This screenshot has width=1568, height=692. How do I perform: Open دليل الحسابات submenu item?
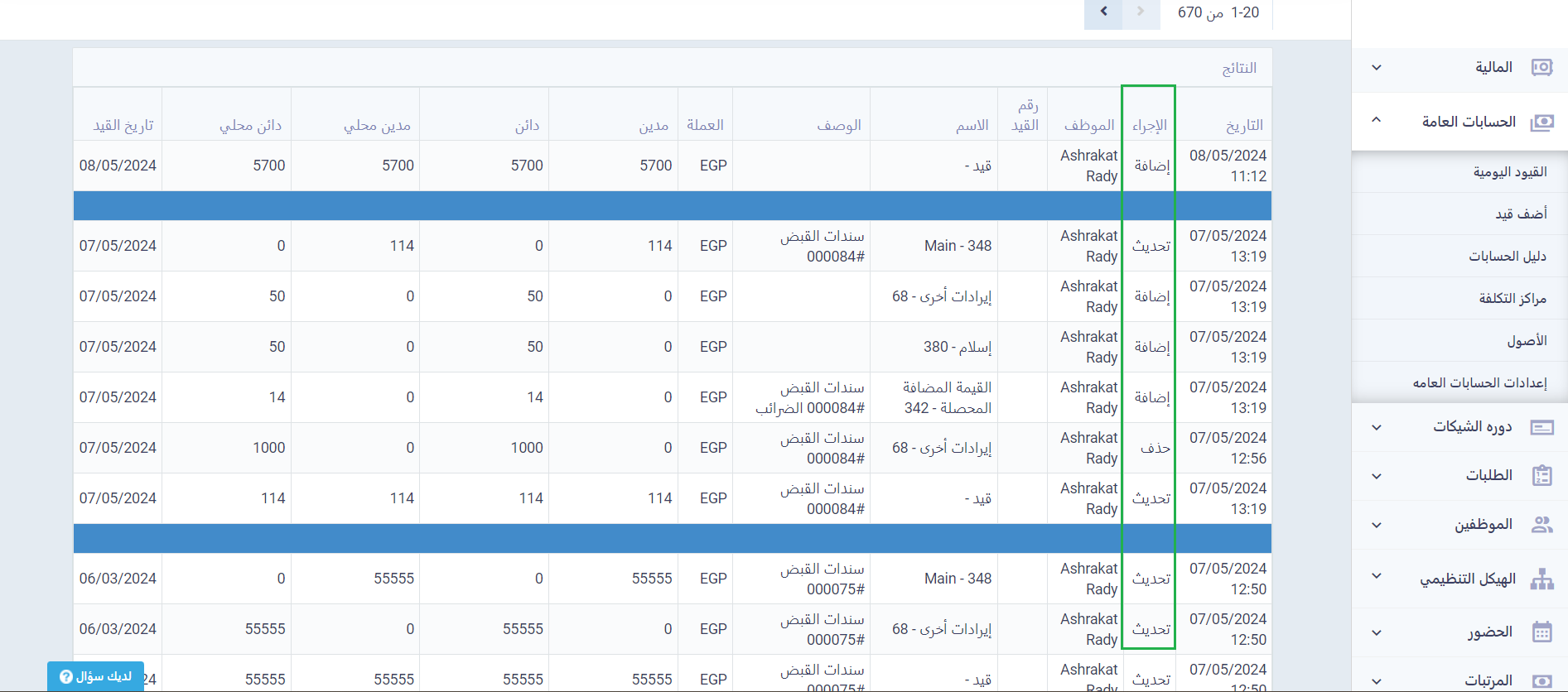[1508, 257]
